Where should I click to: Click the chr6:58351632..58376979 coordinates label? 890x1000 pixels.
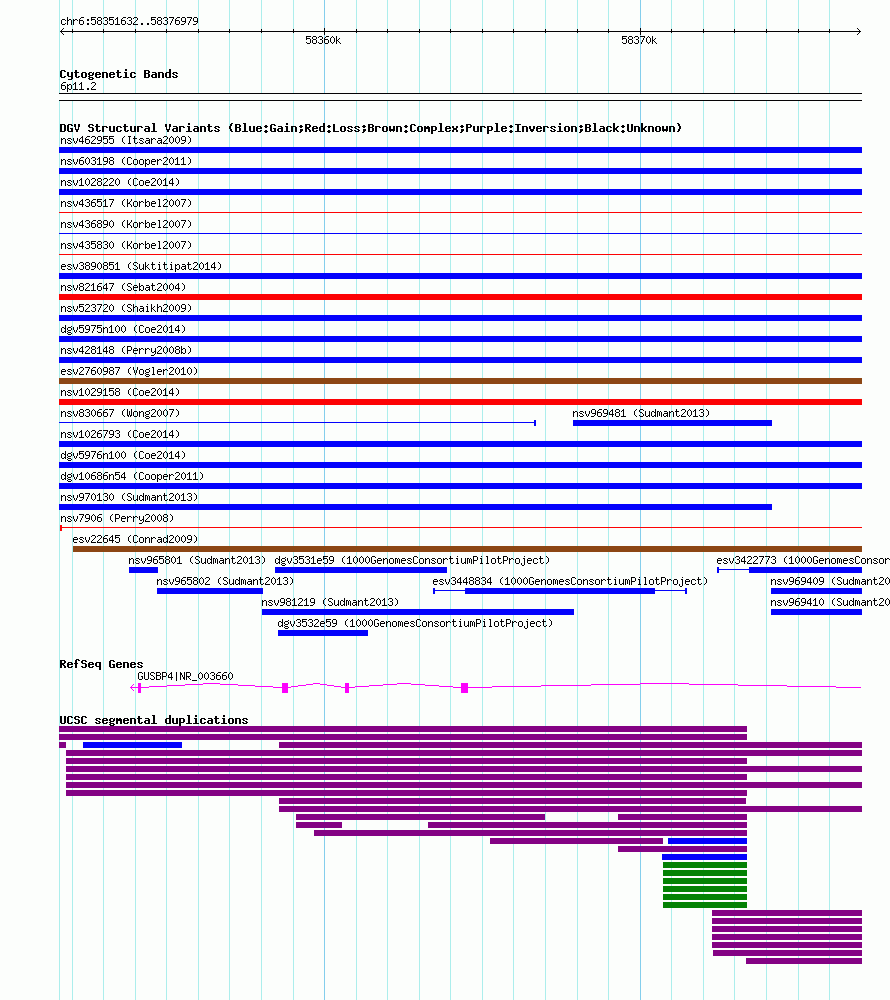129,22
